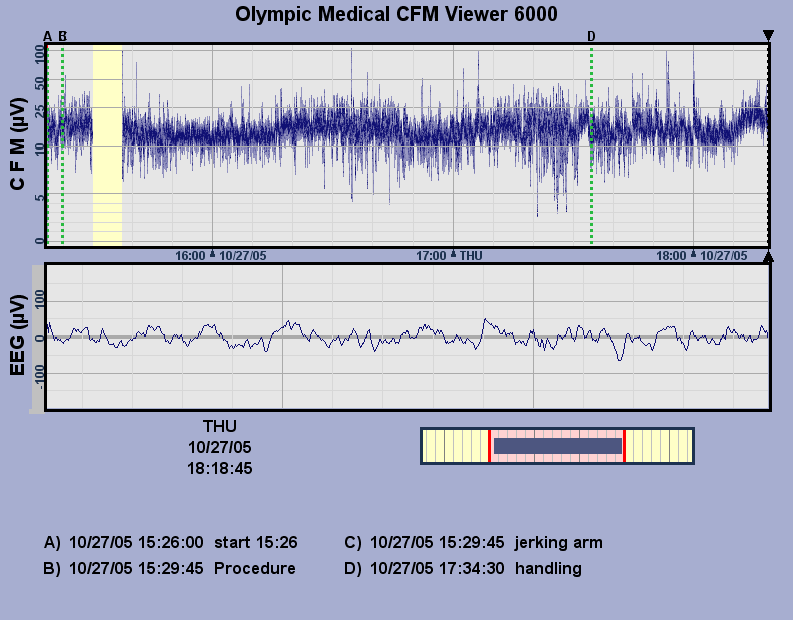The image size is (793, 620).
Task: Click the dark blue navigator bar thumb
Action: tap(558, 446)
